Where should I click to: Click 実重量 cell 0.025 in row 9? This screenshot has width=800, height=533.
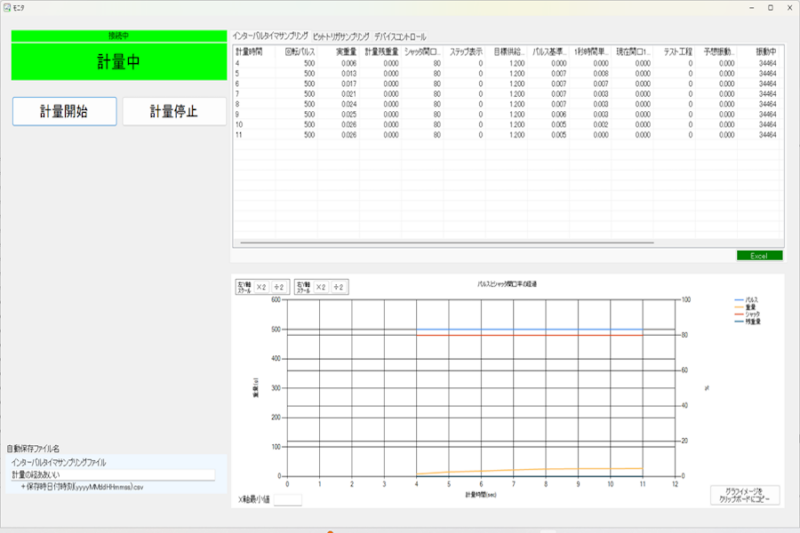click(x=349, y=114)
